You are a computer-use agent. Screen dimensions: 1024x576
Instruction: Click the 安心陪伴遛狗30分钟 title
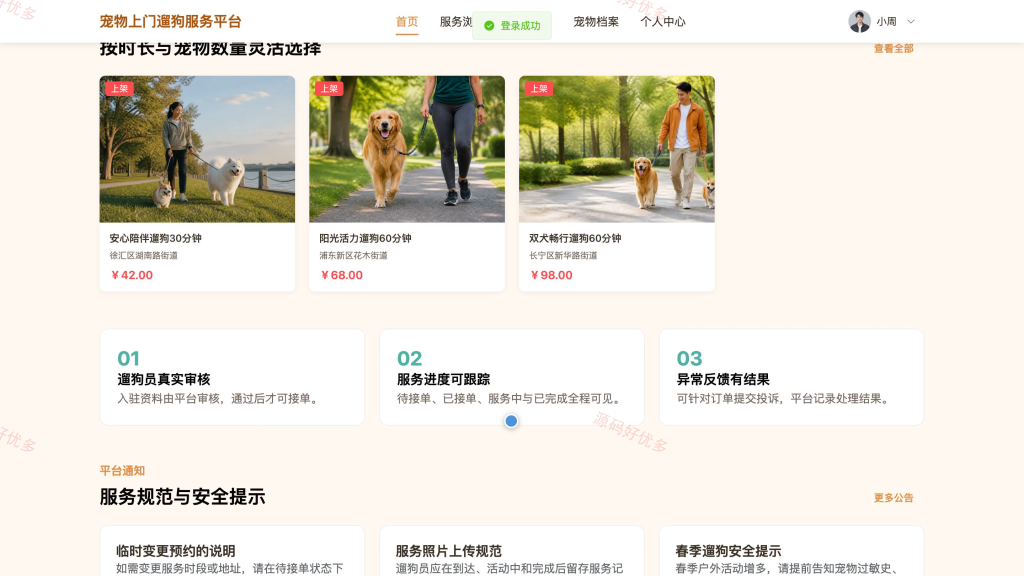click(155, 238)
